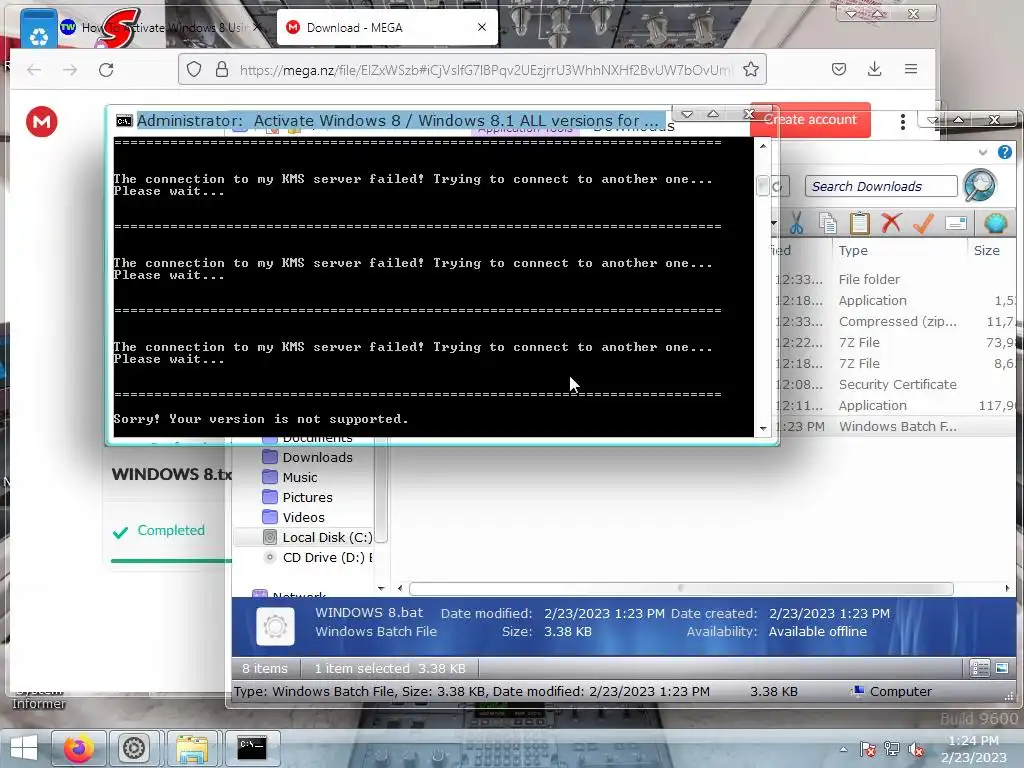Click the command prompt title bar icon
This screenshot has width=1024, height=768.
point(124,121)
